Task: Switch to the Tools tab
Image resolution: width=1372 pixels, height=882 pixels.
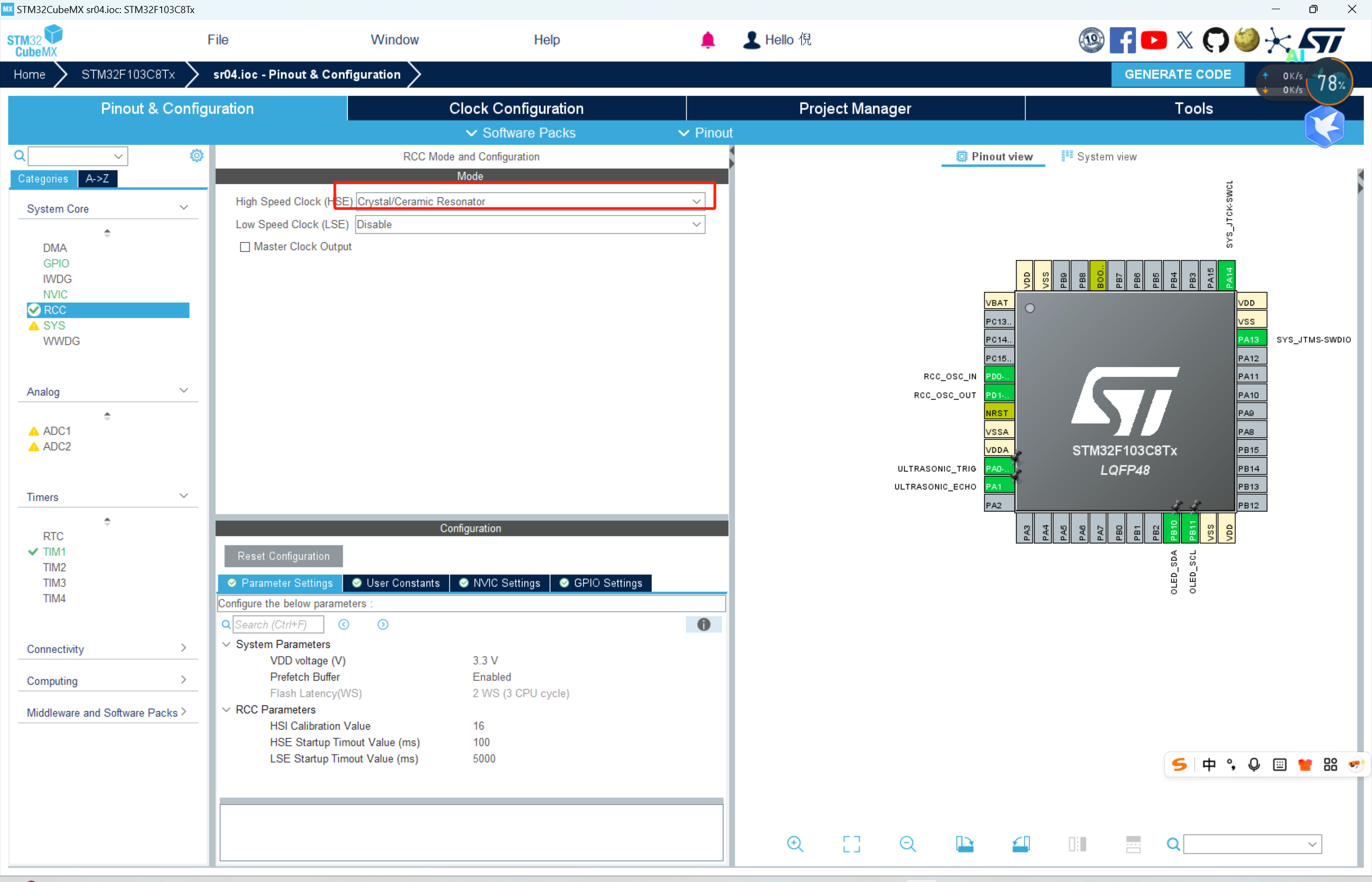Action: pyautogui.click(x=1194, y=108)
